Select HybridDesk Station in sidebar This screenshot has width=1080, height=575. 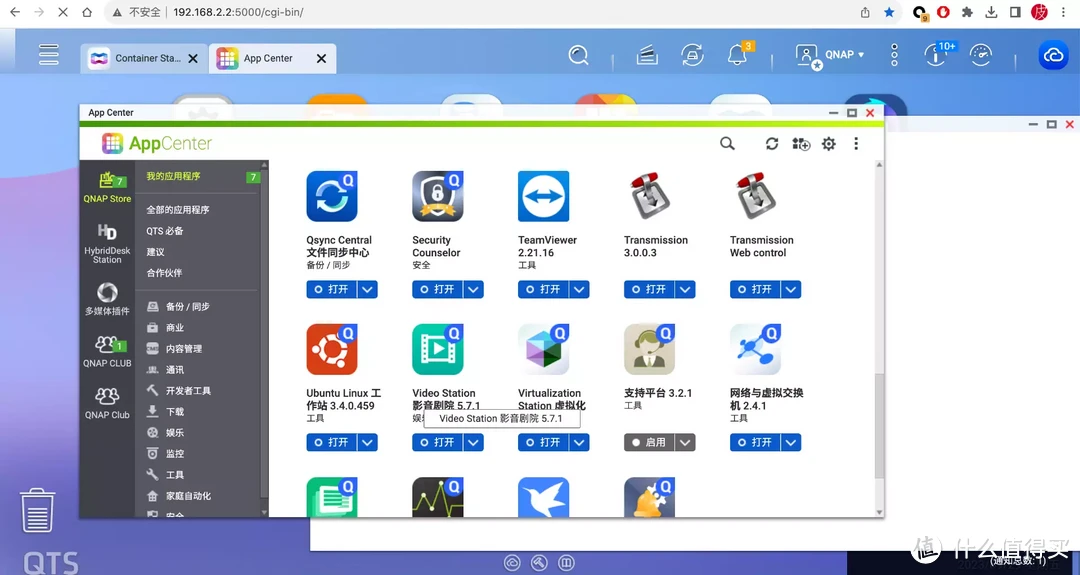107,243
